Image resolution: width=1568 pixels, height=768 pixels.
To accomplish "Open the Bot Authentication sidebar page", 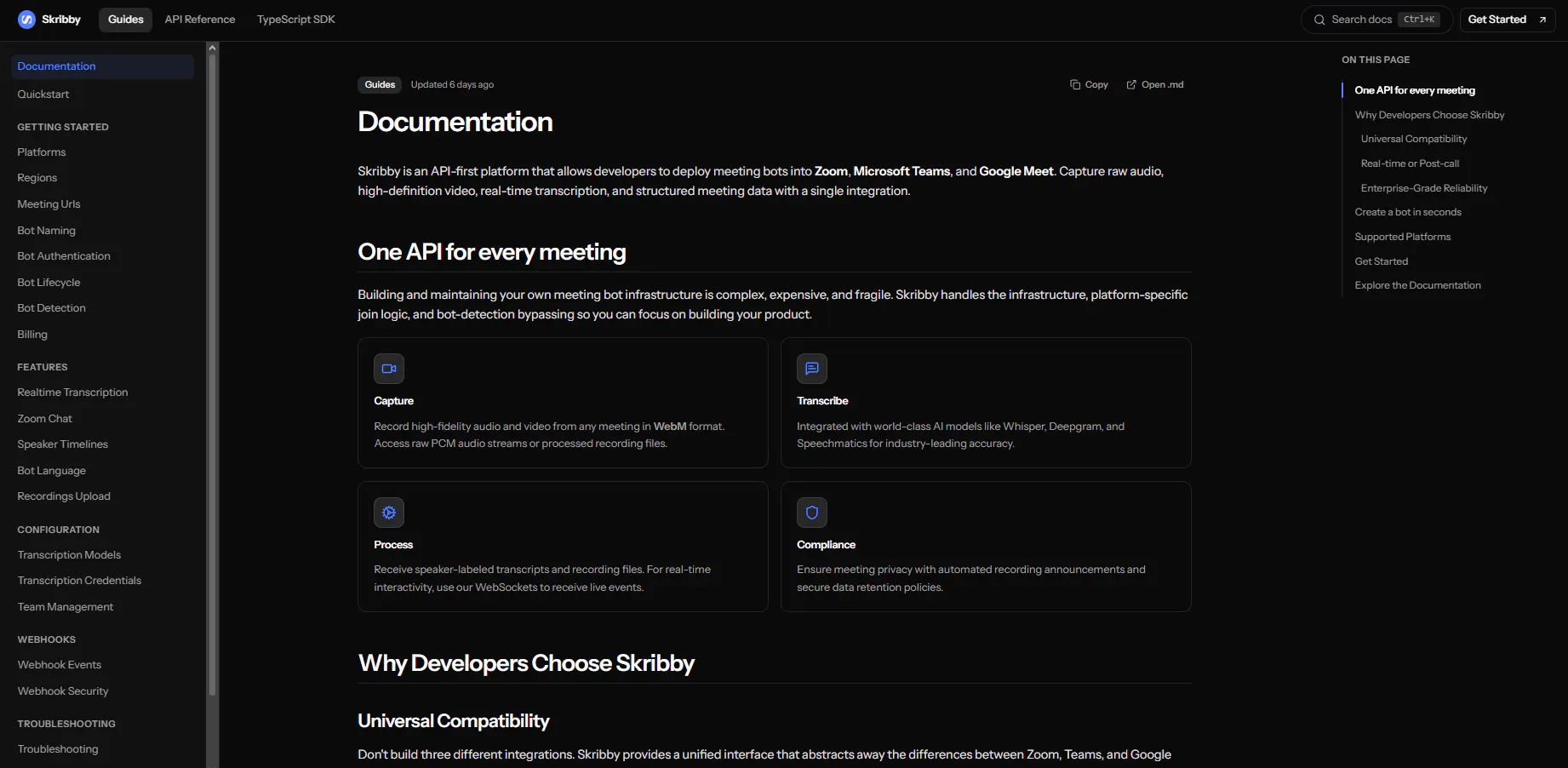I will point(64,256).
